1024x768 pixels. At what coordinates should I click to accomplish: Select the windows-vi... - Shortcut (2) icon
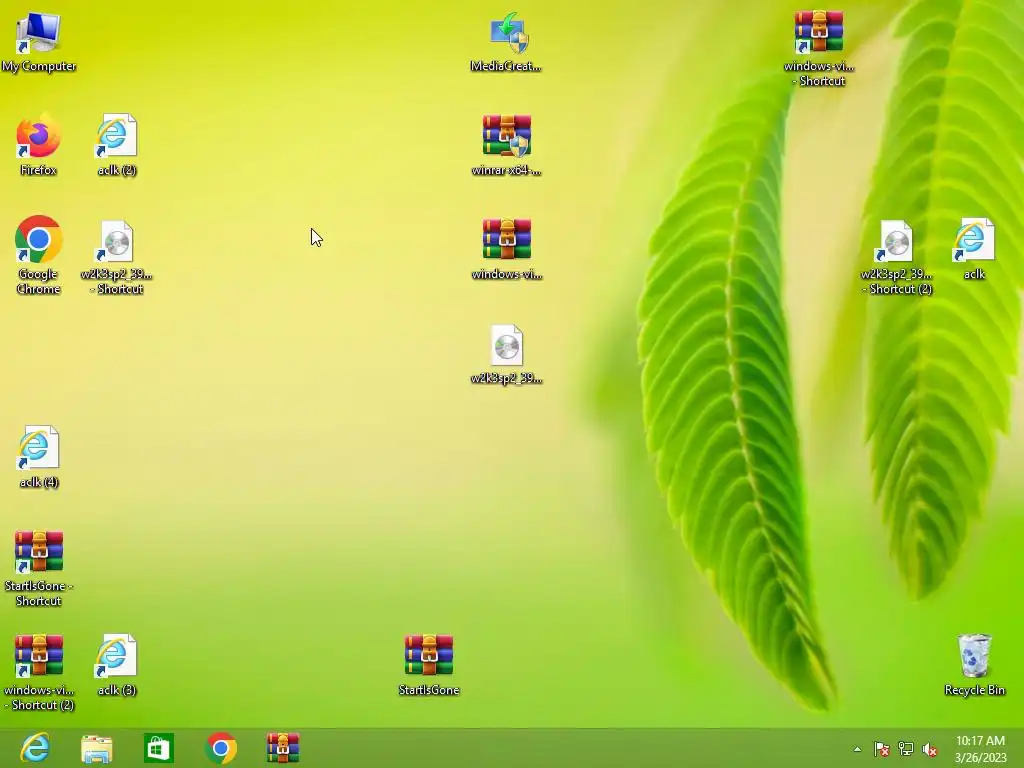[x=39, y=672]
